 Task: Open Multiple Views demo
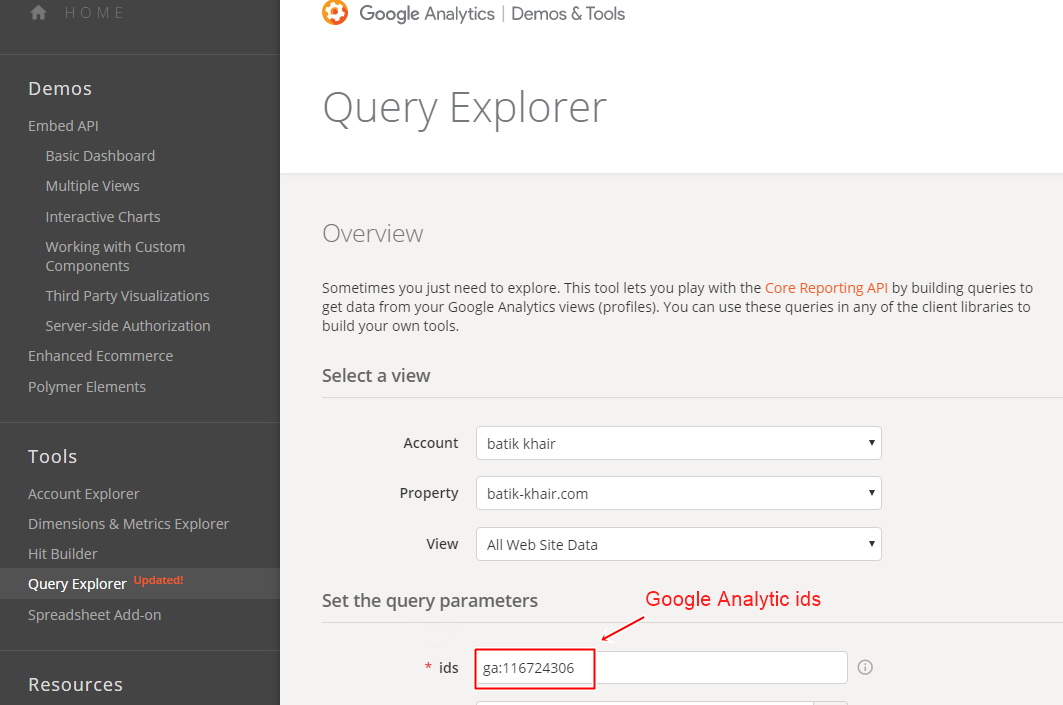tap(92, 186)
